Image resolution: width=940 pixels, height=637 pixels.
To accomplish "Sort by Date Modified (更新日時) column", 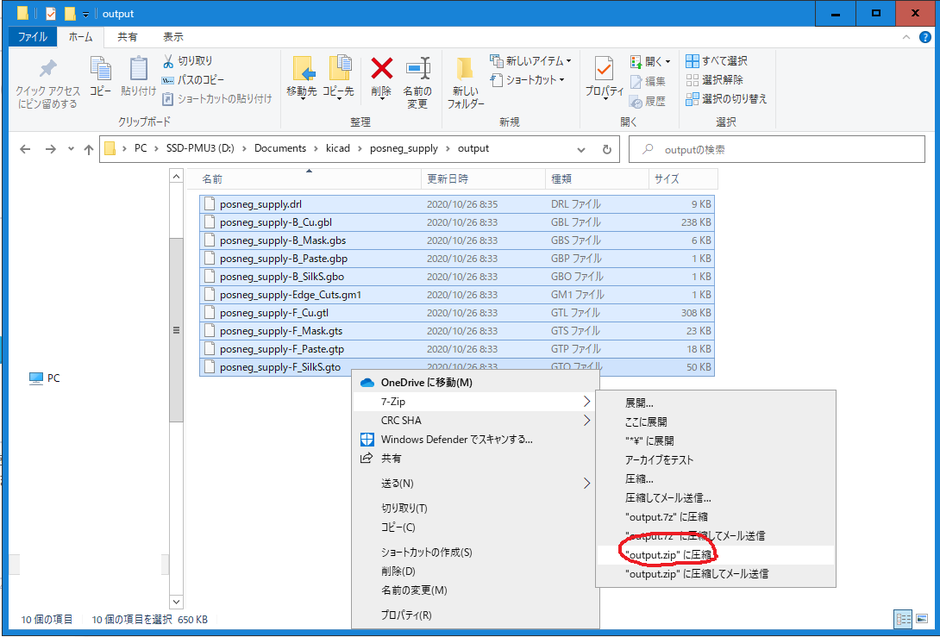I will tap(484, 179).
